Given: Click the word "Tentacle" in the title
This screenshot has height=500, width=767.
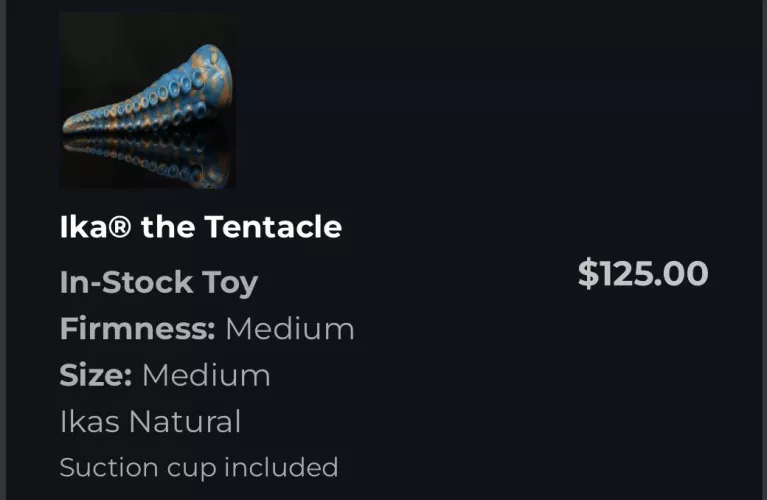Looking at the screenshot, I should (x=273, y=227).
